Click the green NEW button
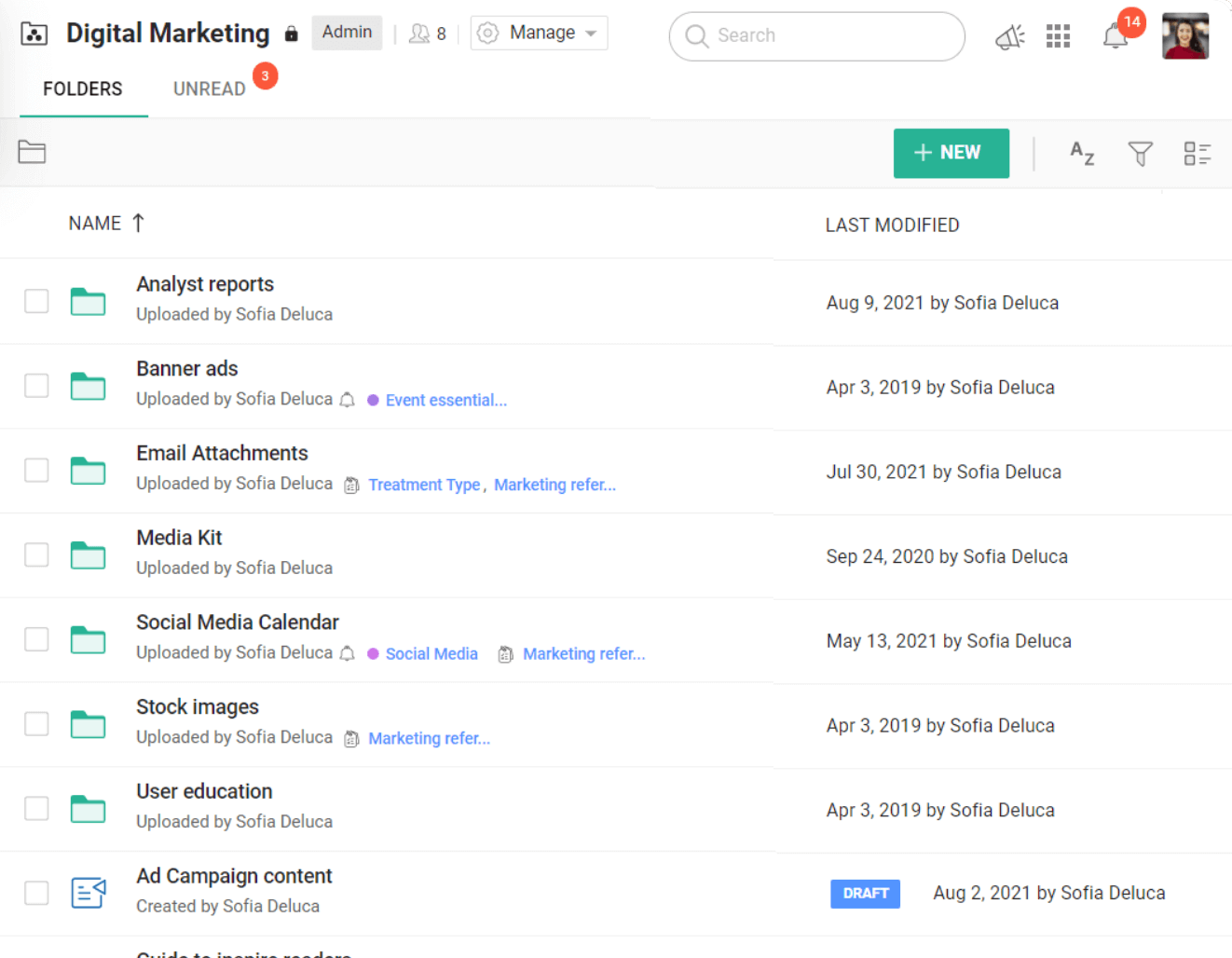 tap(951, 153)
